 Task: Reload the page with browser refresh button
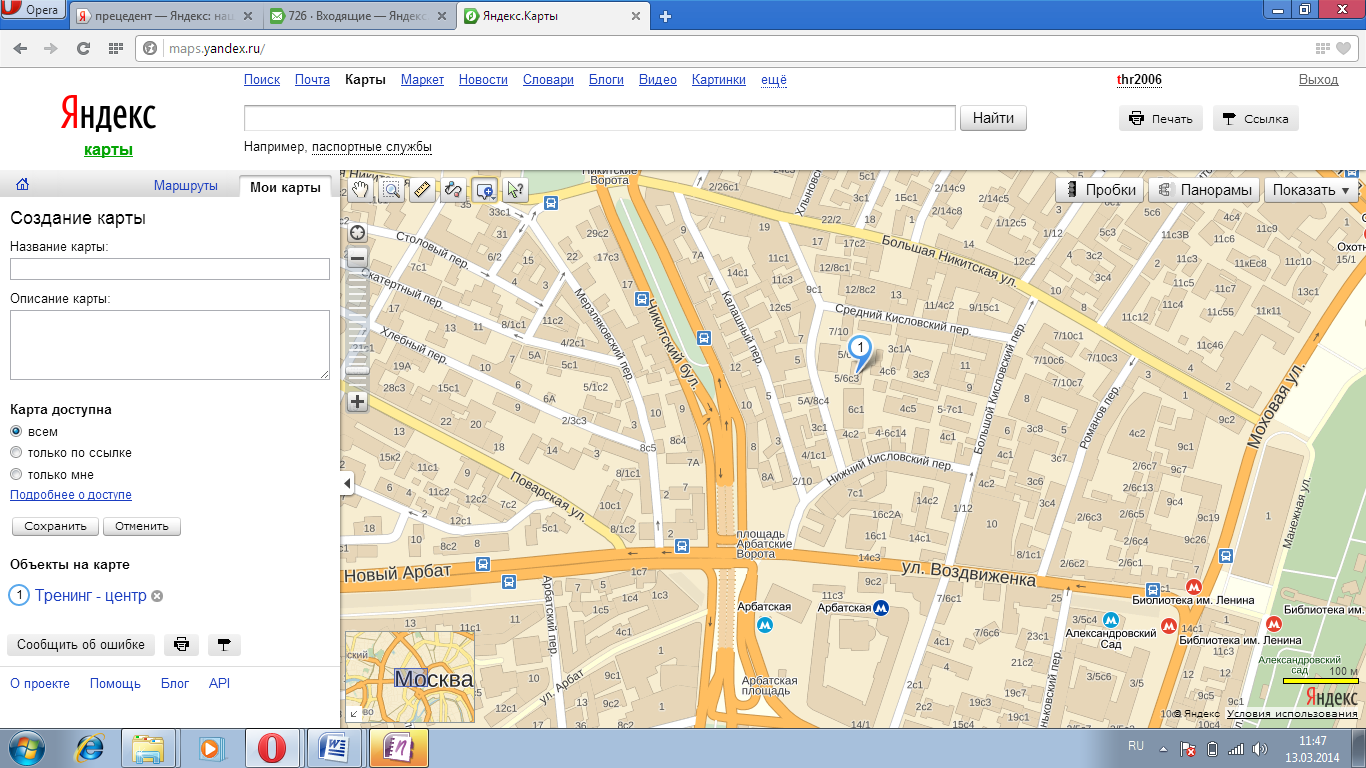[x=83, y=48]
